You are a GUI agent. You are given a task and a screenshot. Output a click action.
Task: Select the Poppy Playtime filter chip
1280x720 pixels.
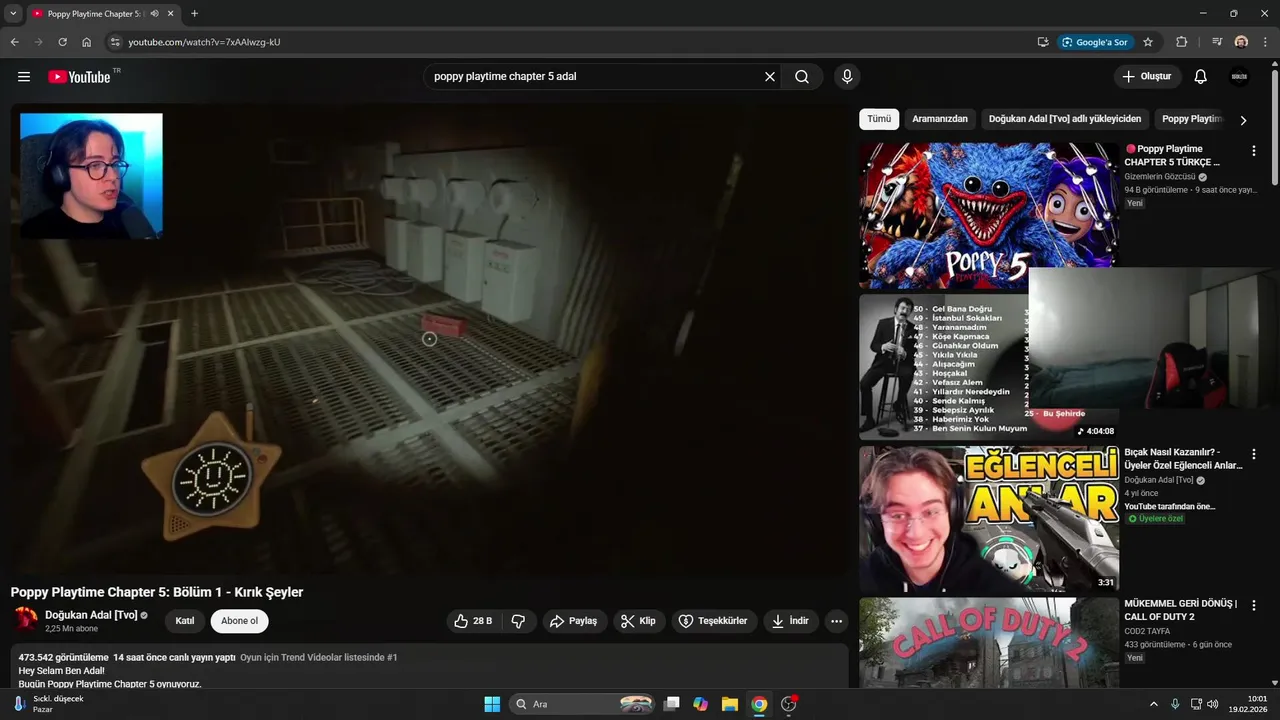point(1192,119)
